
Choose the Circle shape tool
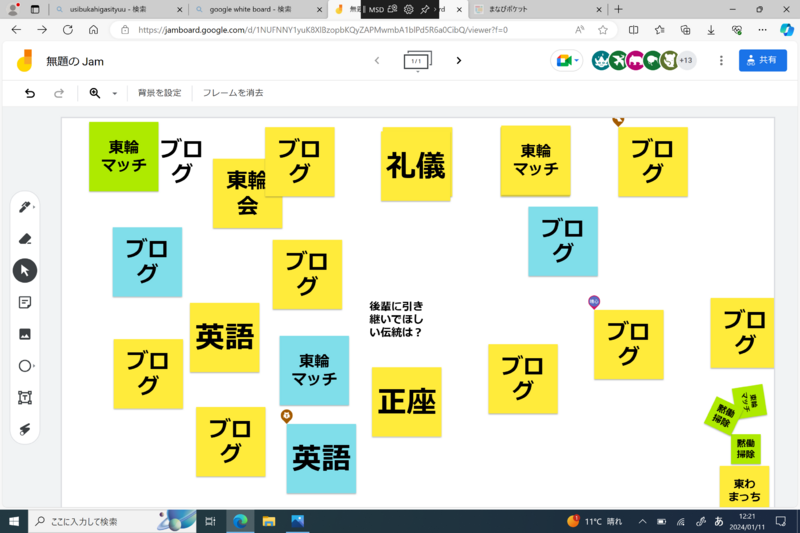[25, 366]
